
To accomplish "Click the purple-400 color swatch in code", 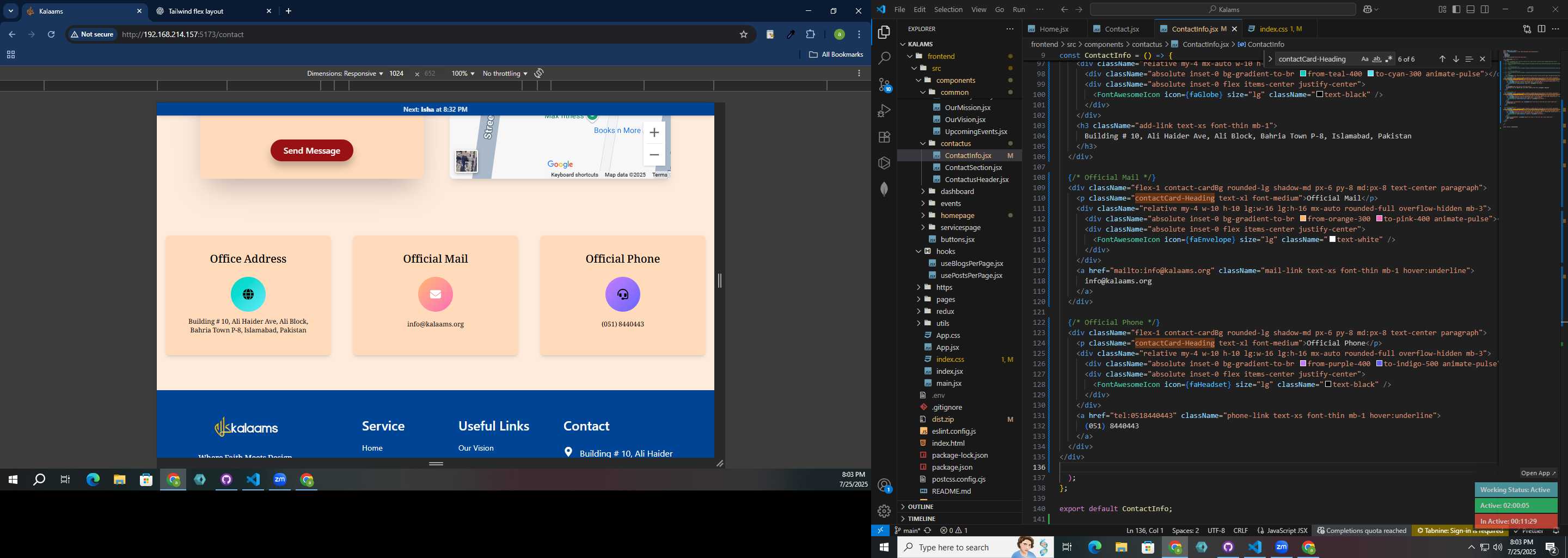I will point(1303,363).
